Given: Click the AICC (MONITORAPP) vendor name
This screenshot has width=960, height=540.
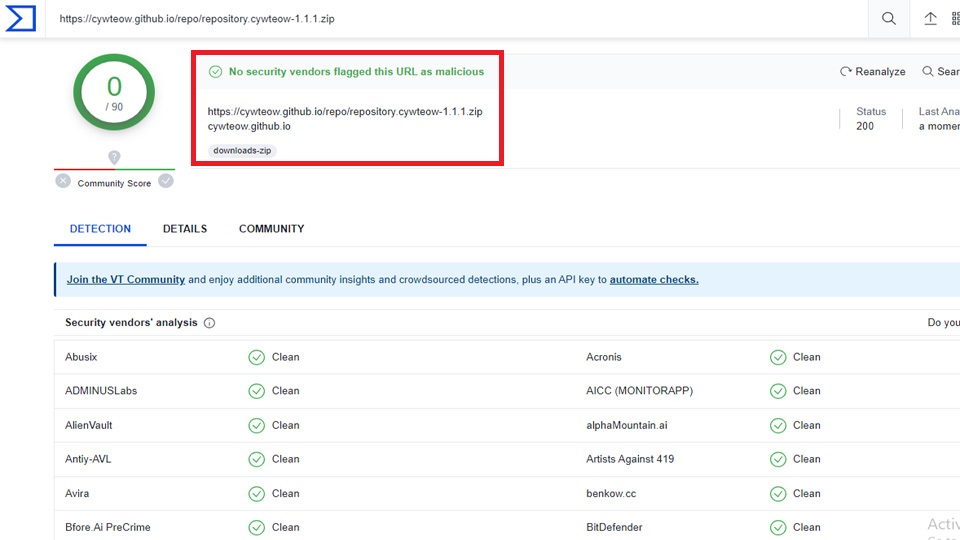Looking at the screenshot, I should pos(640,391).
